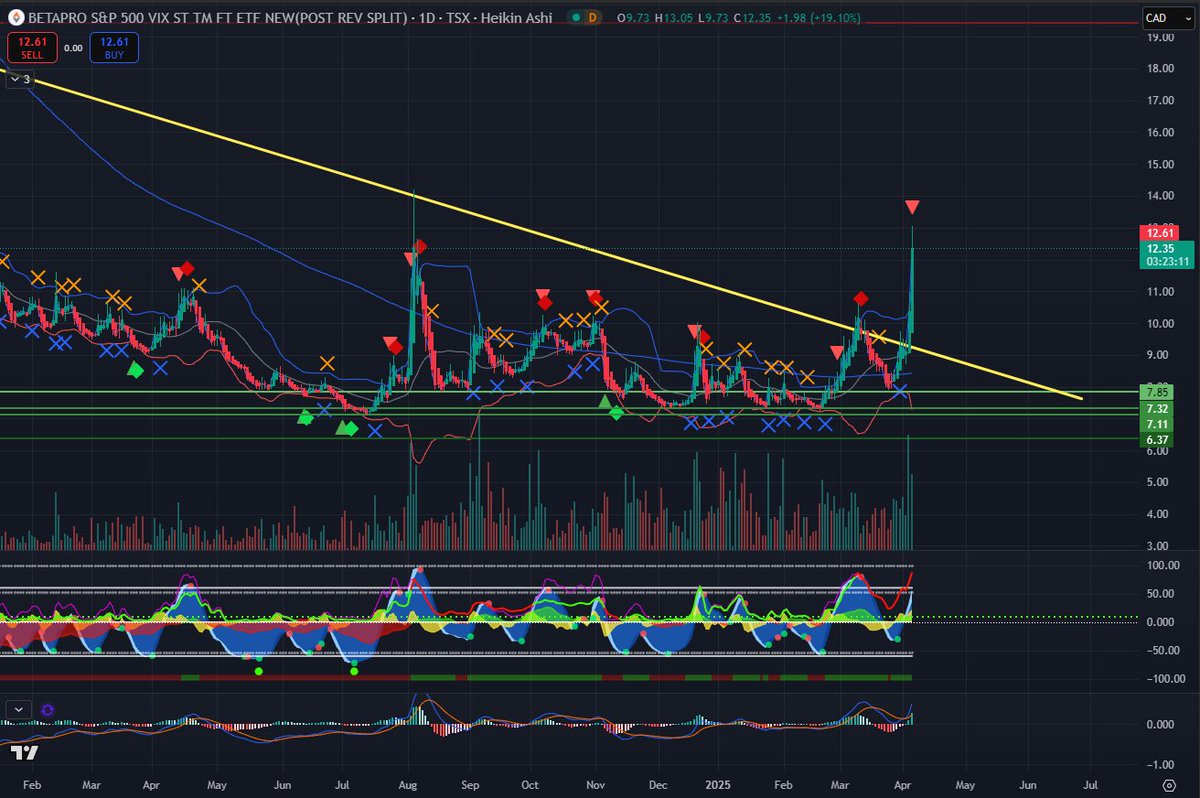Click the red 12.61 price label
This screenshot has height=798, width=1200.
[x=1160, y=232]
